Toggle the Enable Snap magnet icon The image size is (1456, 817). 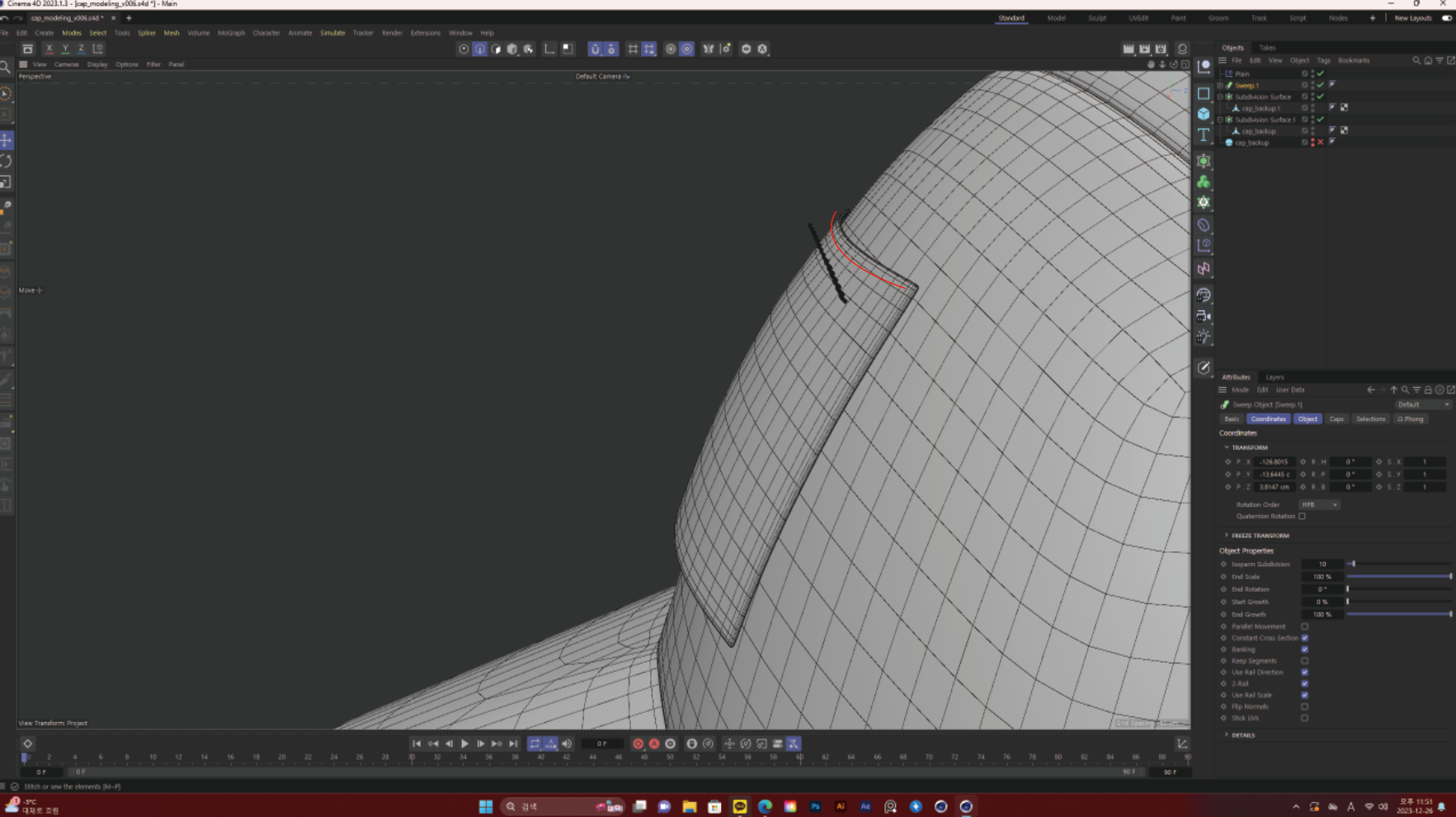tap(595, 49)
